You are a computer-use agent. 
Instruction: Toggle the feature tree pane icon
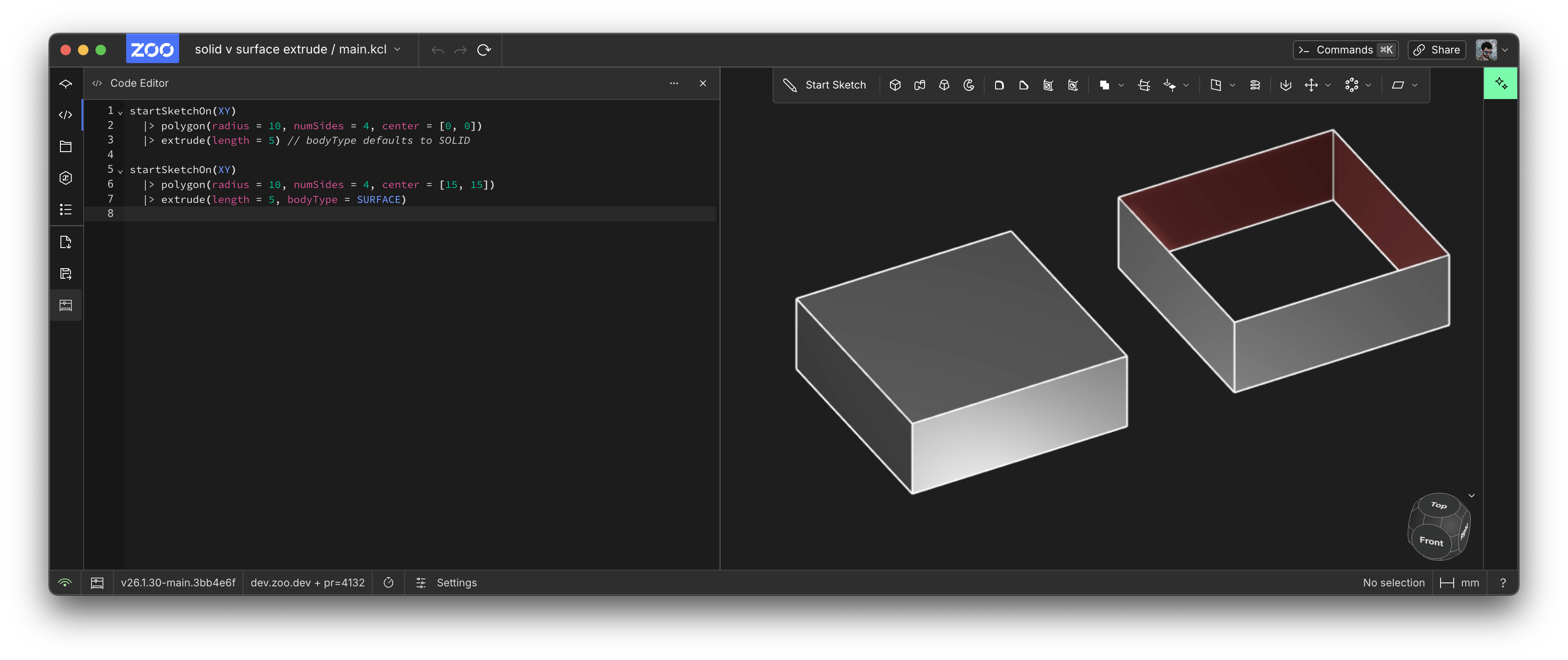click(x=66, y=83)
